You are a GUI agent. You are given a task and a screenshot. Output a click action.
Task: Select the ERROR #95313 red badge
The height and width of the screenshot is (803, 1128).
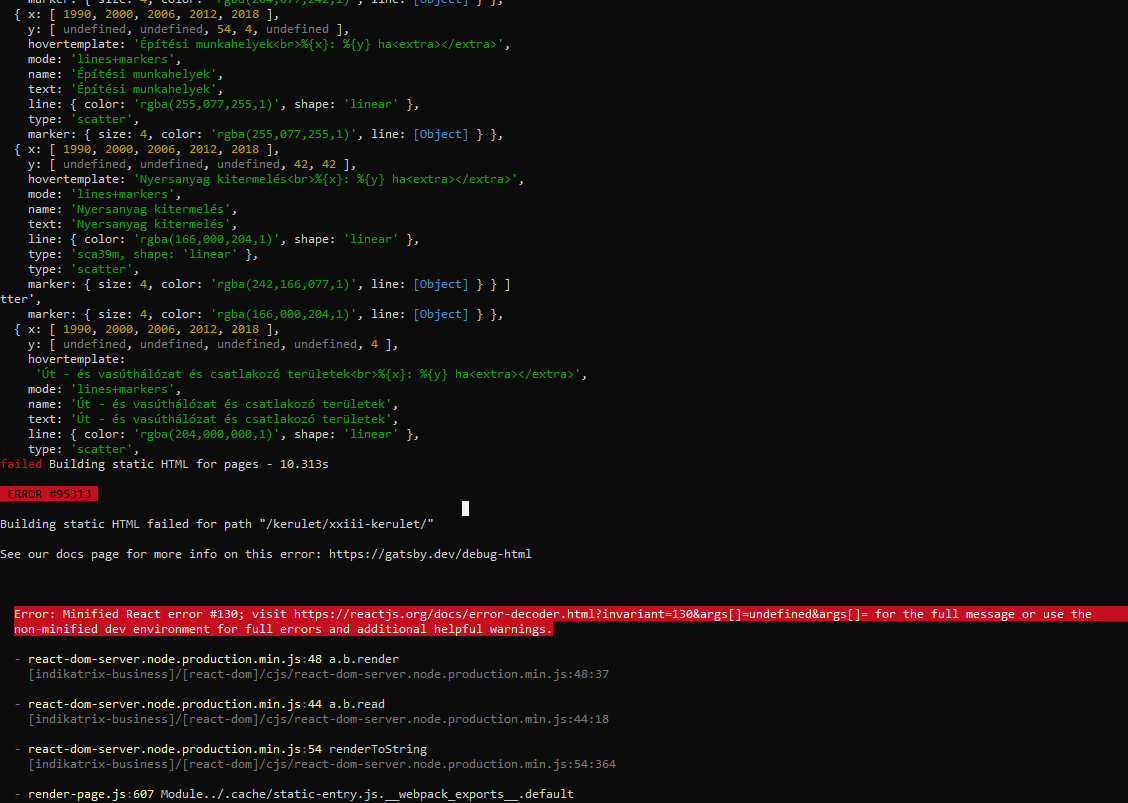pos(49,493)
